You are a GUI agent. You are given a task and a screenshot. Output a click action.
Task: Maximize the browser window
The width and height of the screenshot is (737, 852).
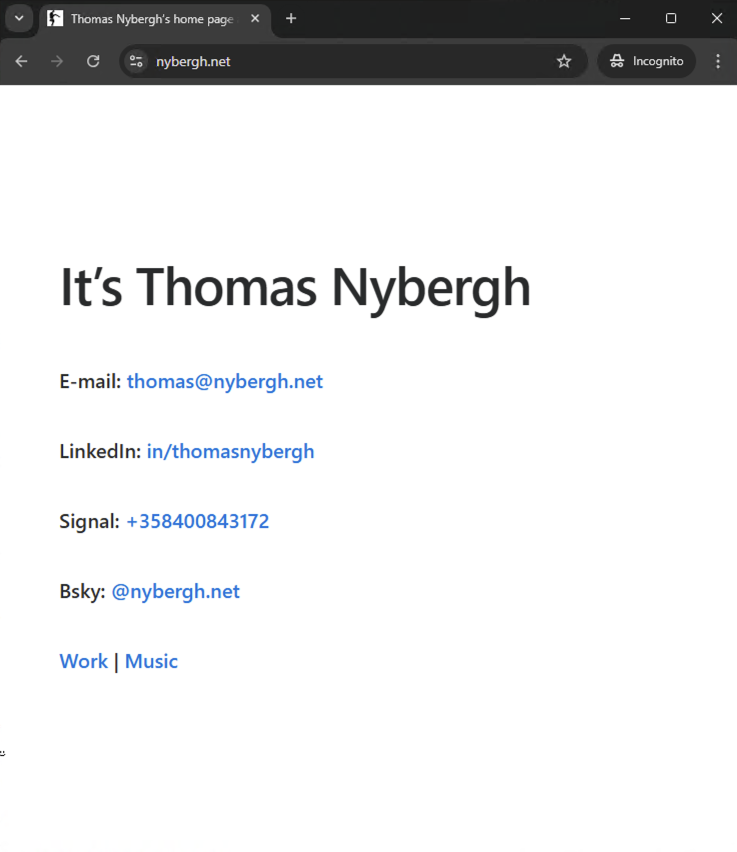[671, 18]
